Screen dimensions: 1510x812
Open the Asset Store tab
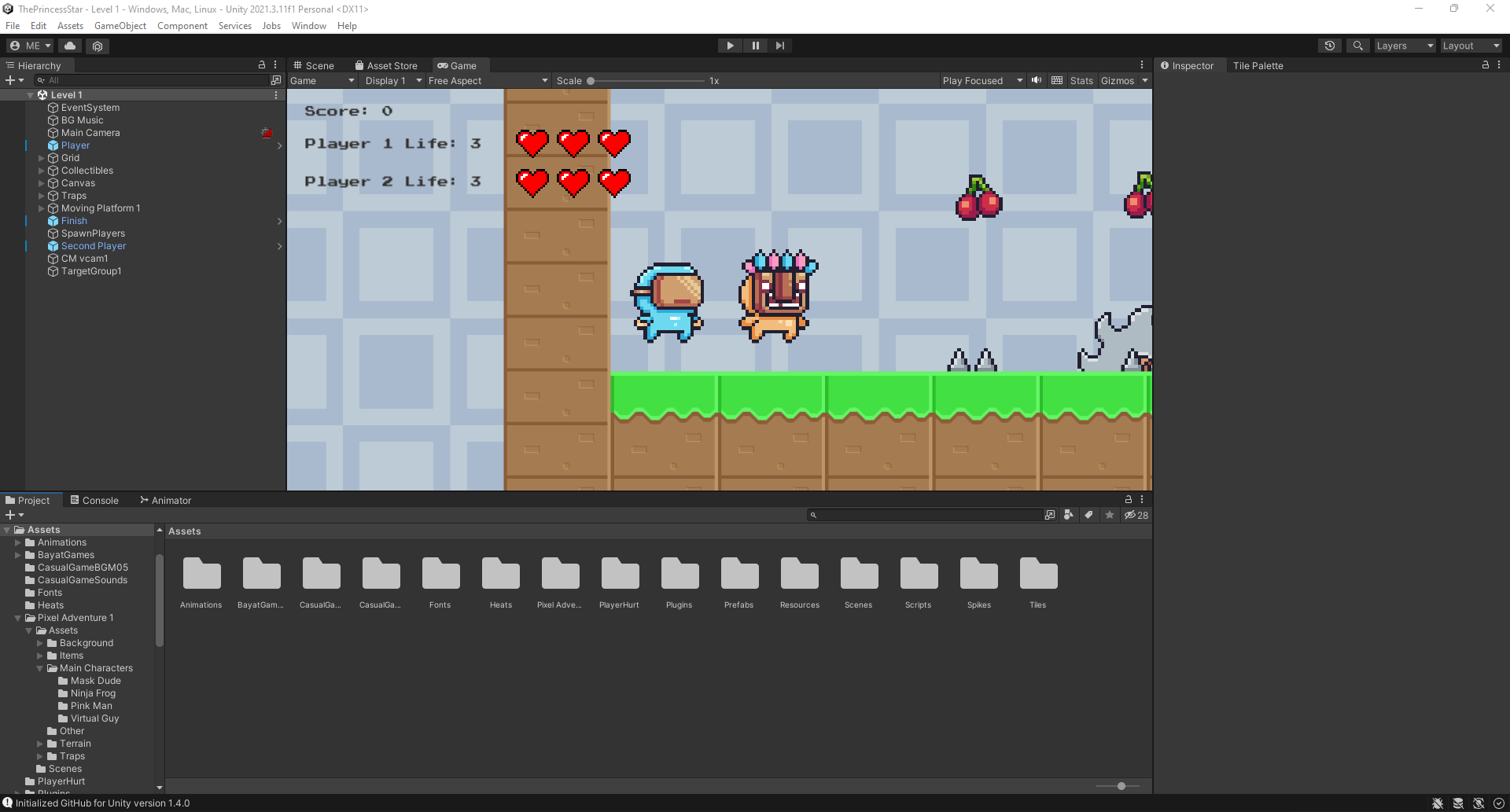(x=386, y=65)
